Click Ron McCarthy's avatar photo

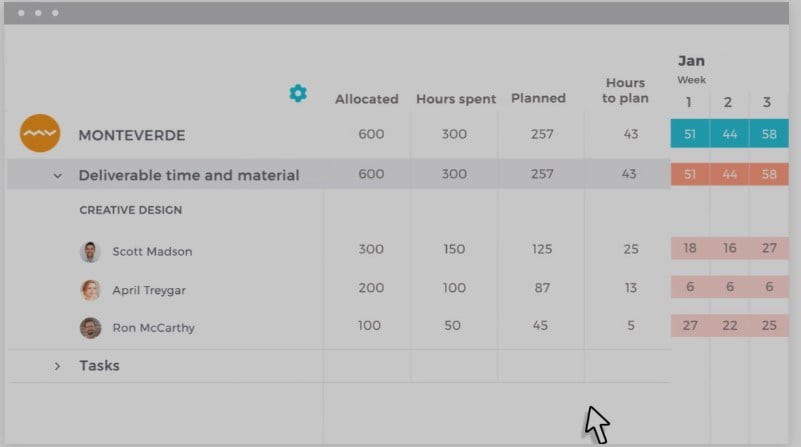point(90,327)
